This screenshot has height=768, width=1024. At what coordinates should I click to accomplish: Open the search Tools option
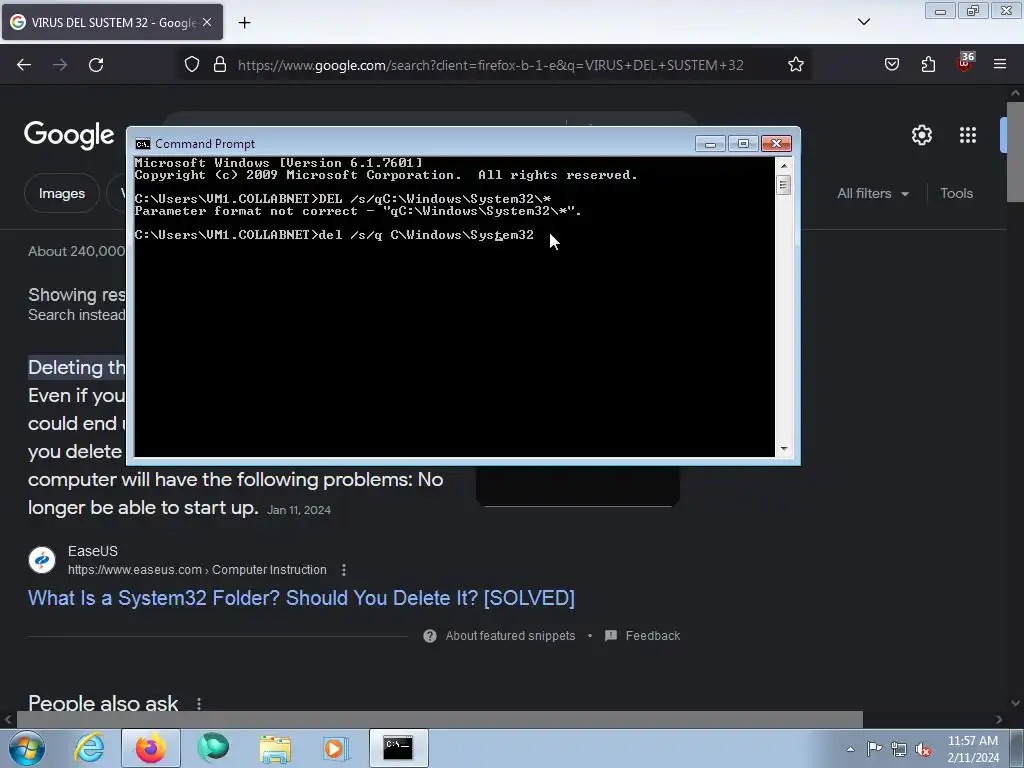click(956, 193)
